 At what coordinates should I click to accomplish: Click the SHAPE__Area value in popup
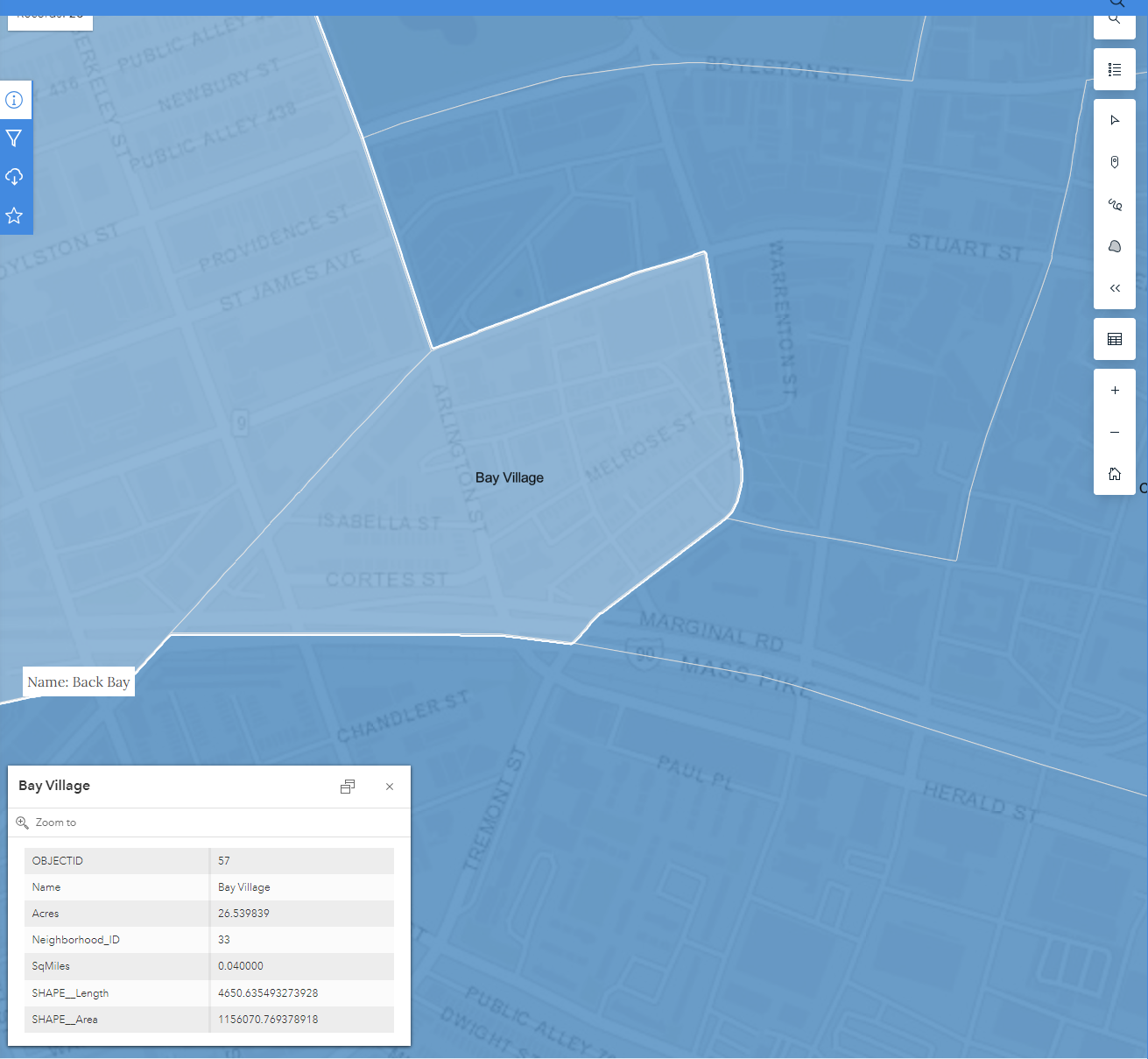pos(268,1020)
